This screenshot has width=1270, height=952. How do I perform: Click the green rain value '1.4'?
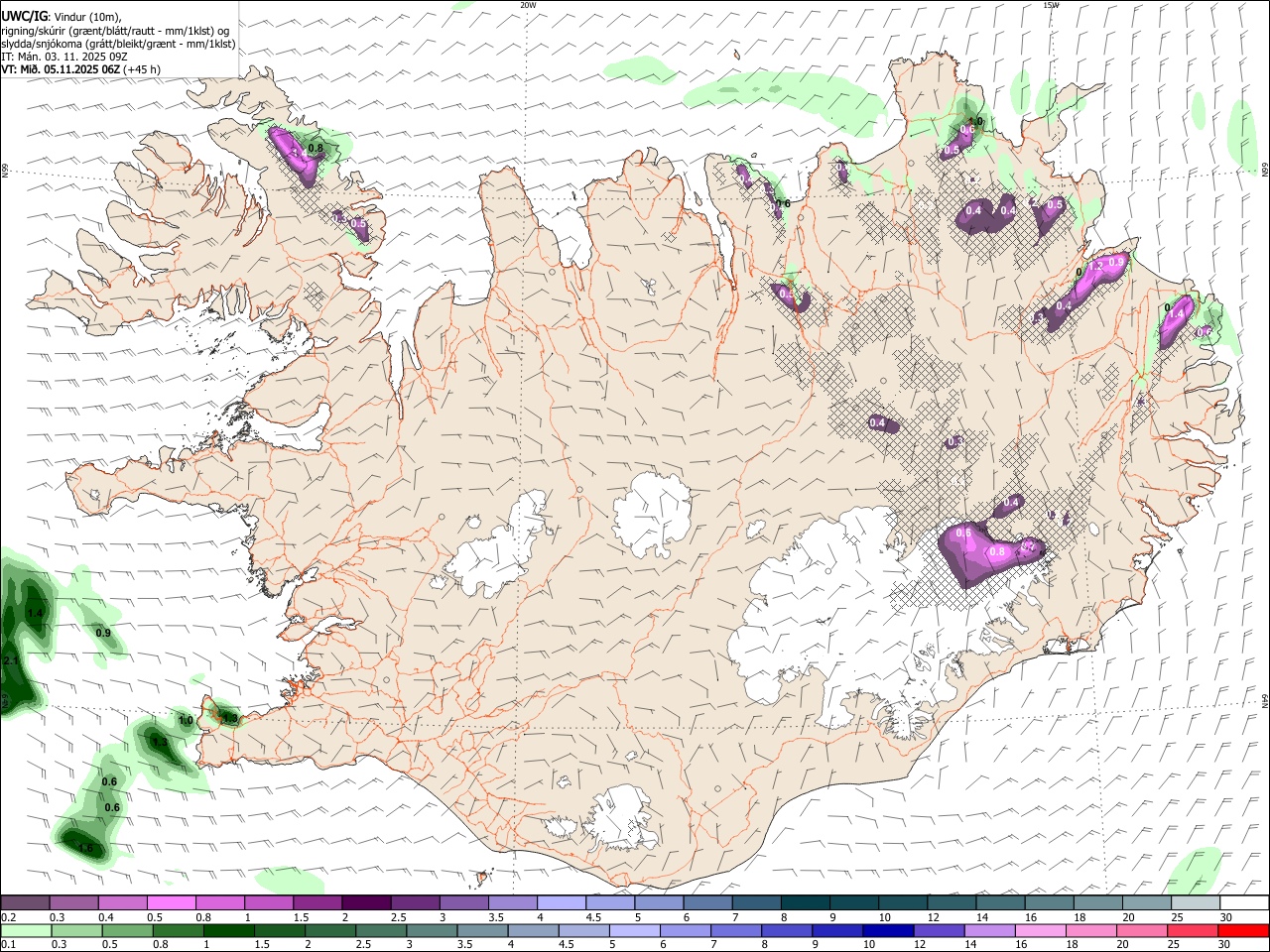tap(35, 614)
